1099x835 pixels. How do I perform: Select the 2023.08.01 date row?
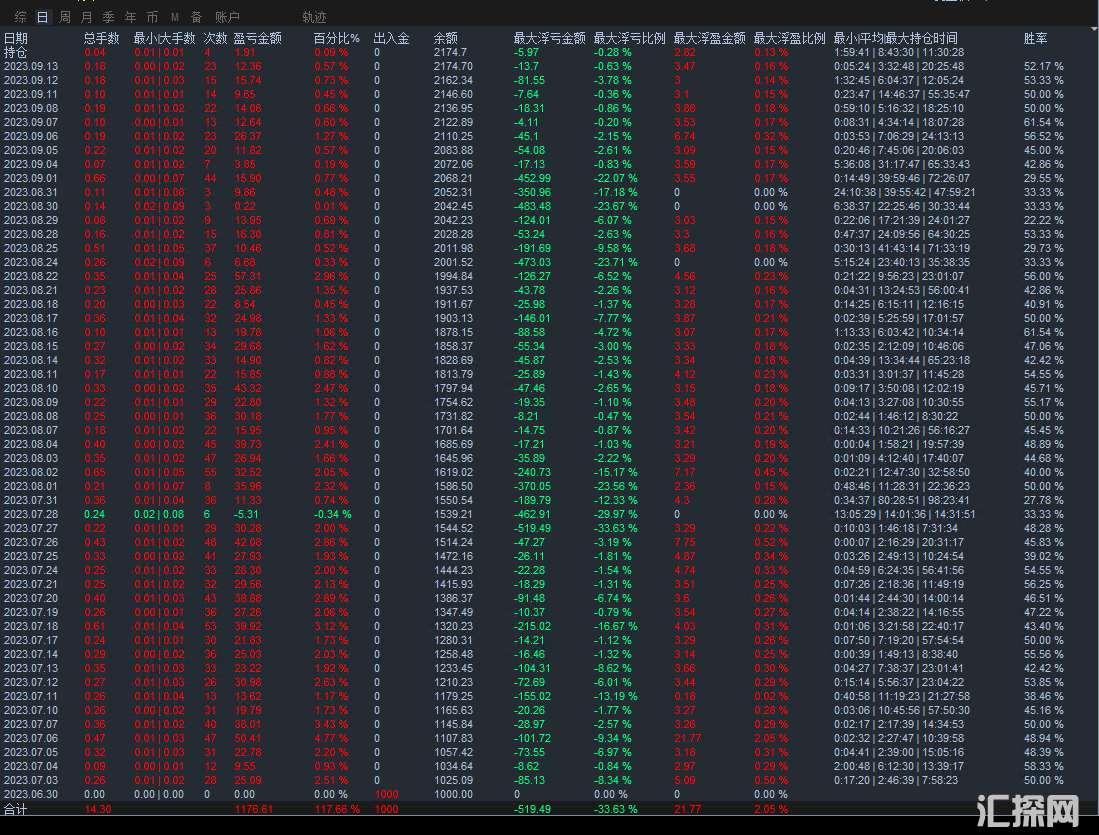550,486
